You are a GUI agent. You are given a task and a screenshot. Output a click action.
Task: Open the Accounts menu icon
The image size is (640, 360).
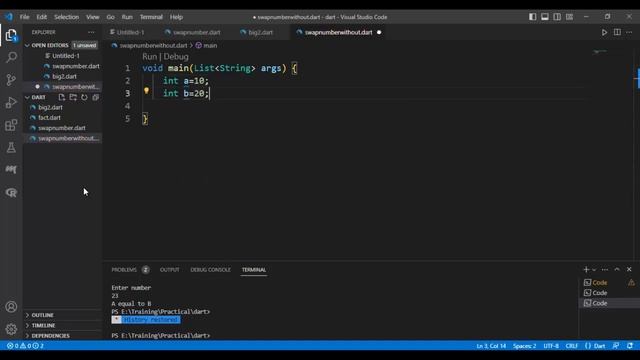[x=11, y=307]
